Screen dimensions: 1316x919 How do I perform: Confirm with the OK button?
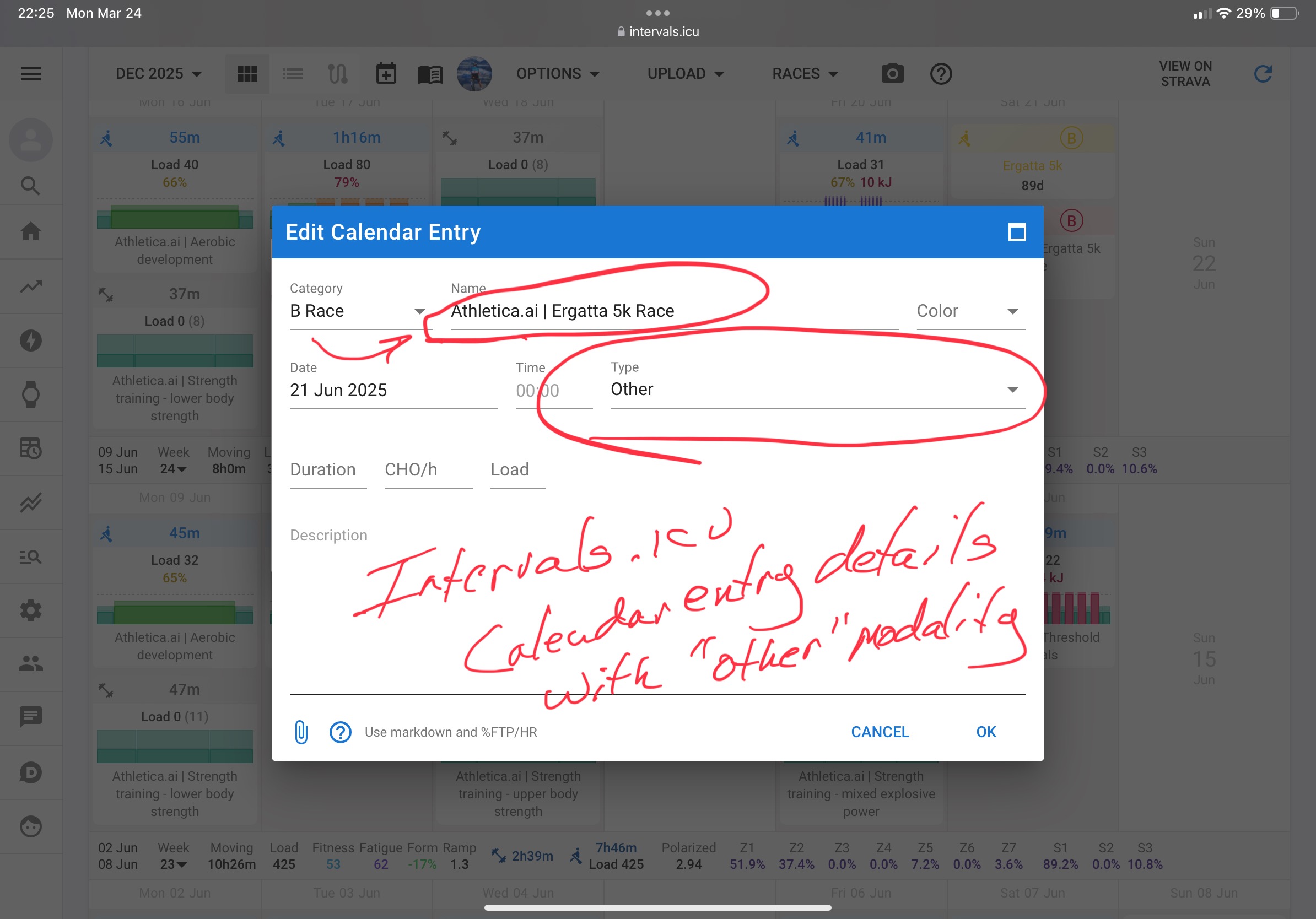point(986,732)
